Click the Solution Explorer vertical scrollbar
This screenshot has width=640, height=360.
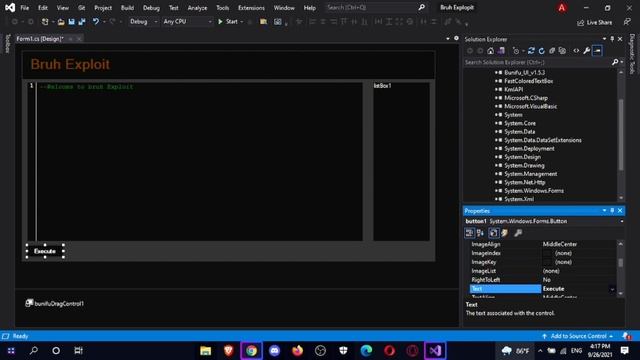pos(621,135)
